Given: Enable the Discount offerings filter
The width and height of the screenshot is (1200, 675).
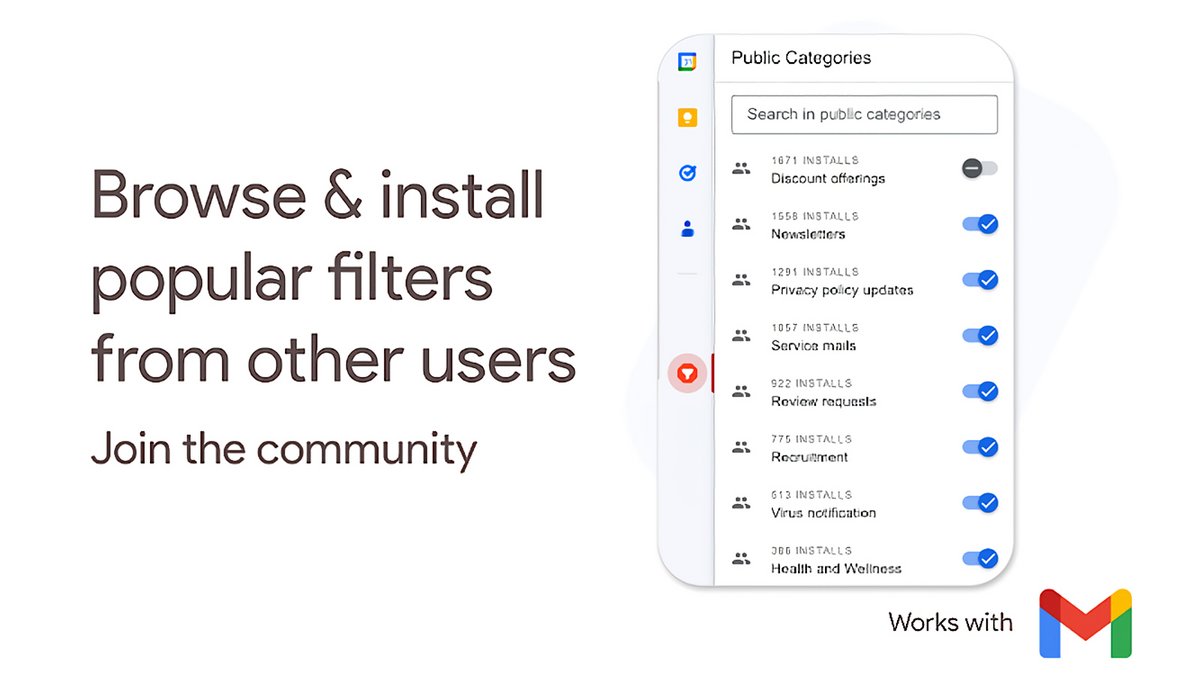Looking at the screenshot, I should 979,168.
